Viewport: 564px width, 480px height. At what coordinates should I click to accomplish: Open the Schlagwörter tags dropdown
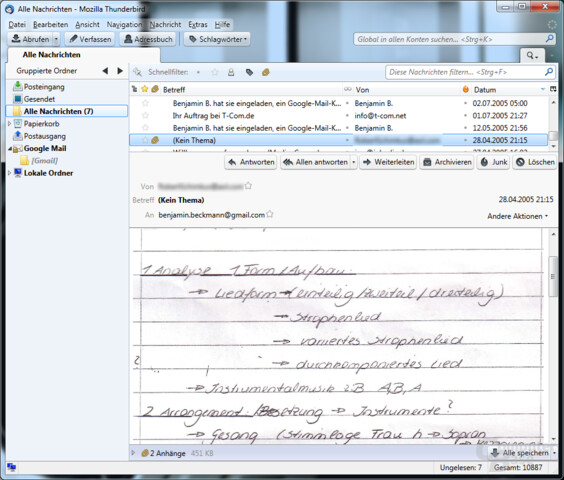pyautogui.click(x=217, y=39)
